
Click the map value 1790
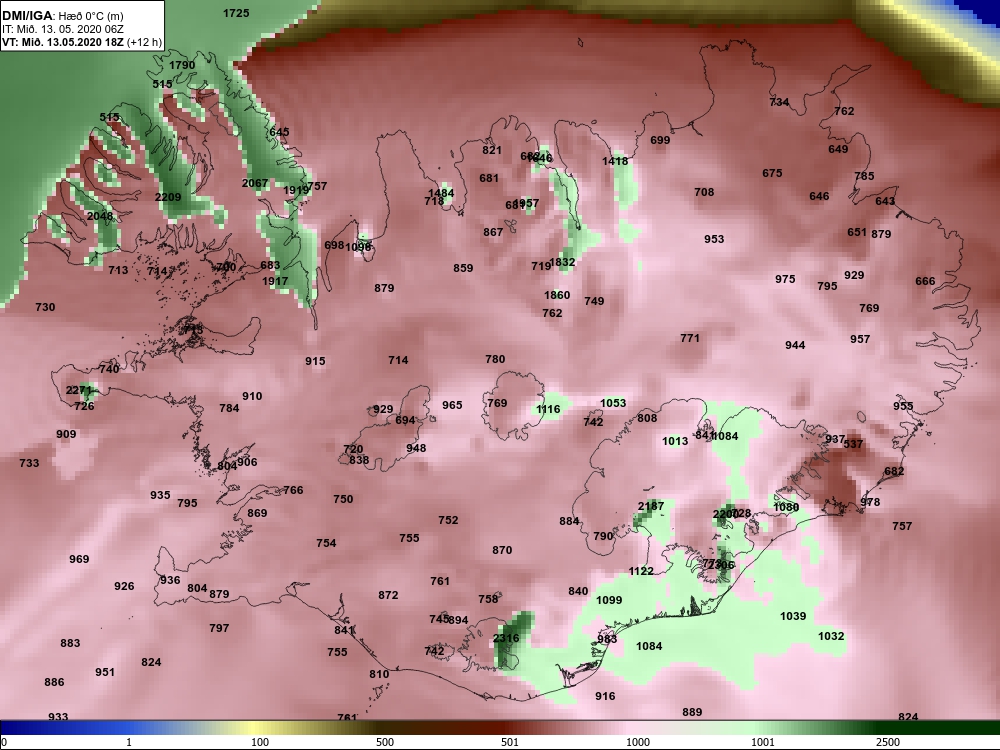[x=182, y=65]
